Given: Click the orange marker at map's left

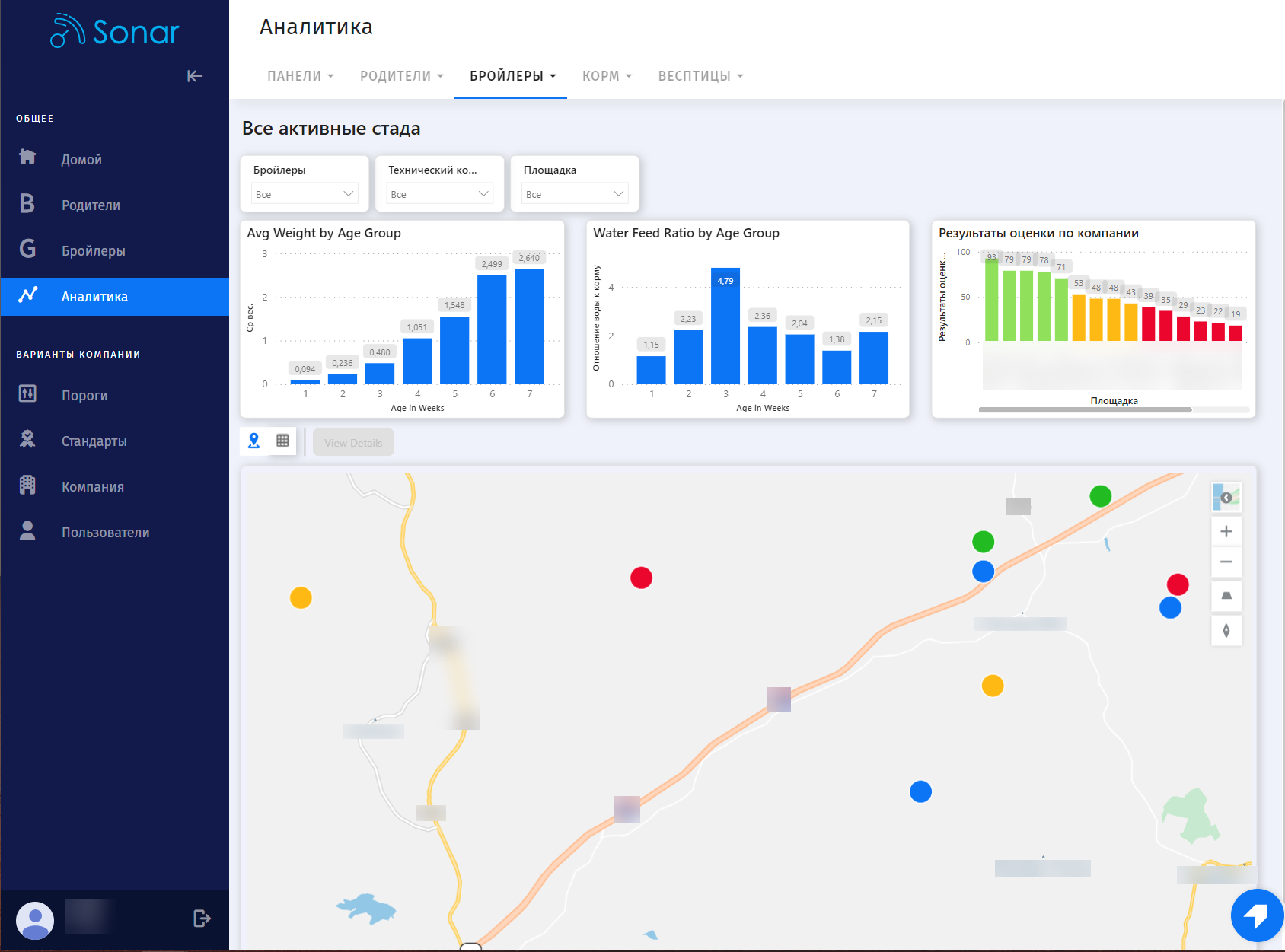Looking at the screenshot, I should [x=301, y=597].
